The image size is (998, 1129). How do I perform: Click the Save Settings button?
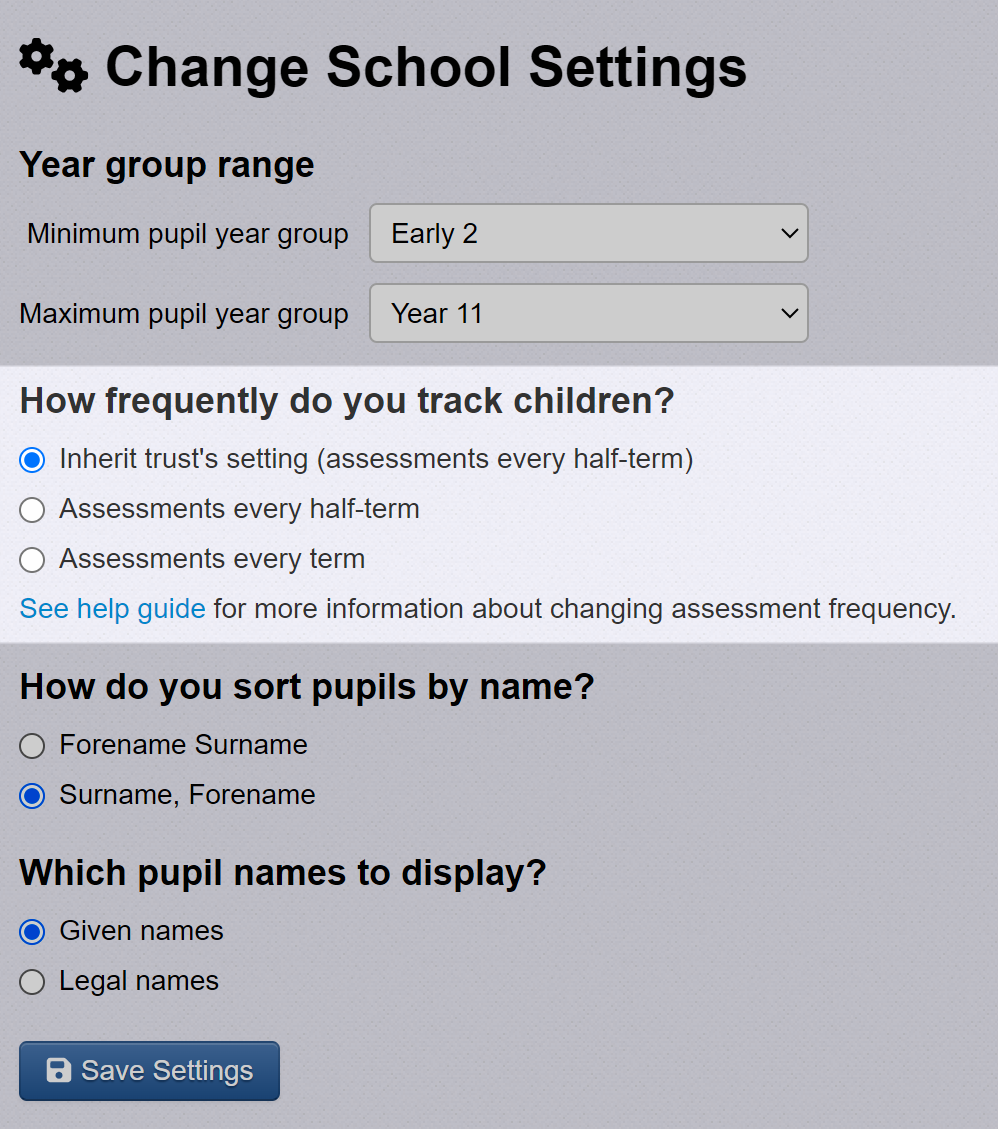[x=149, y=1071]
